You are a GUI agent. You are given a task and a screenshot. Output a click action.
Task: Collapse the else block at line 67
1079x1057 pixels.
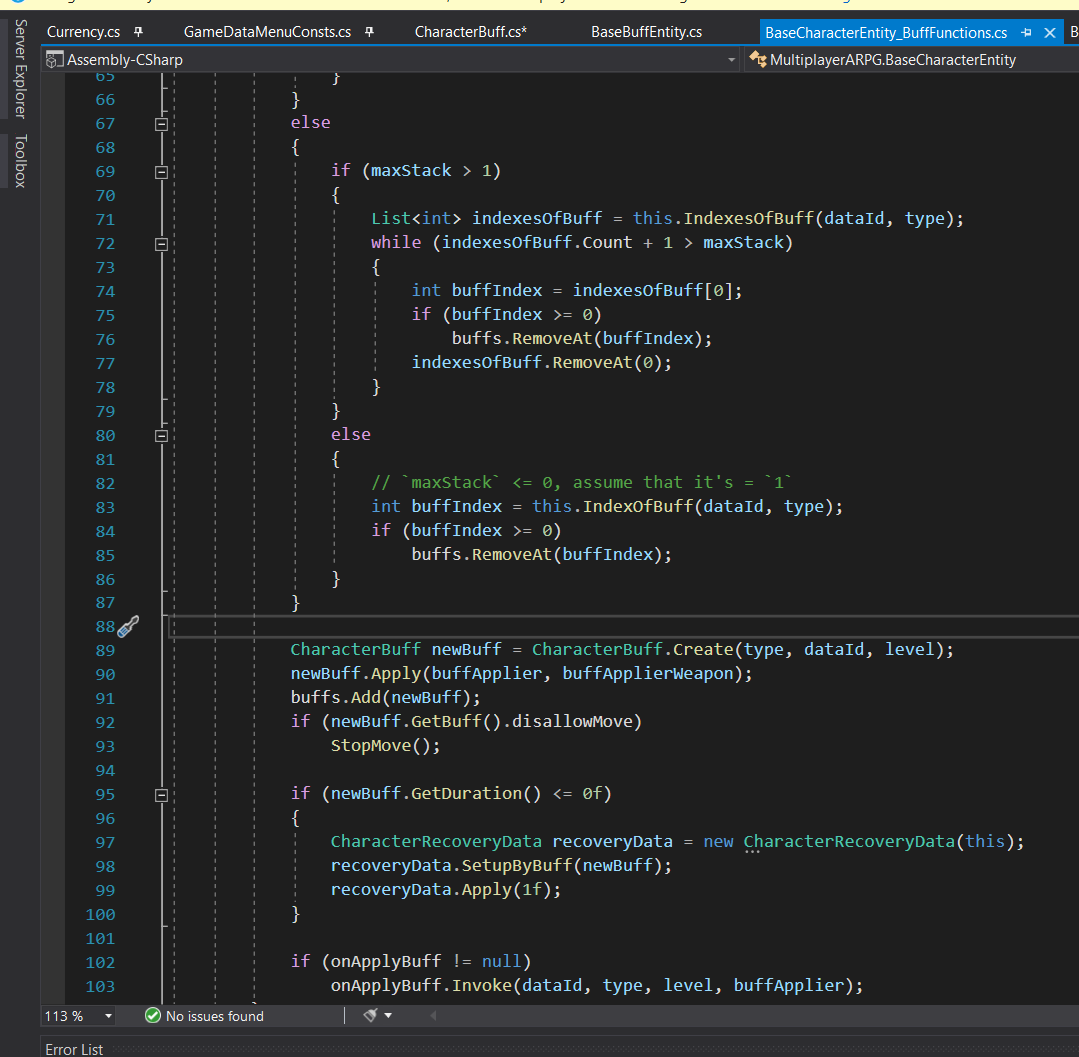coord(162,125)
